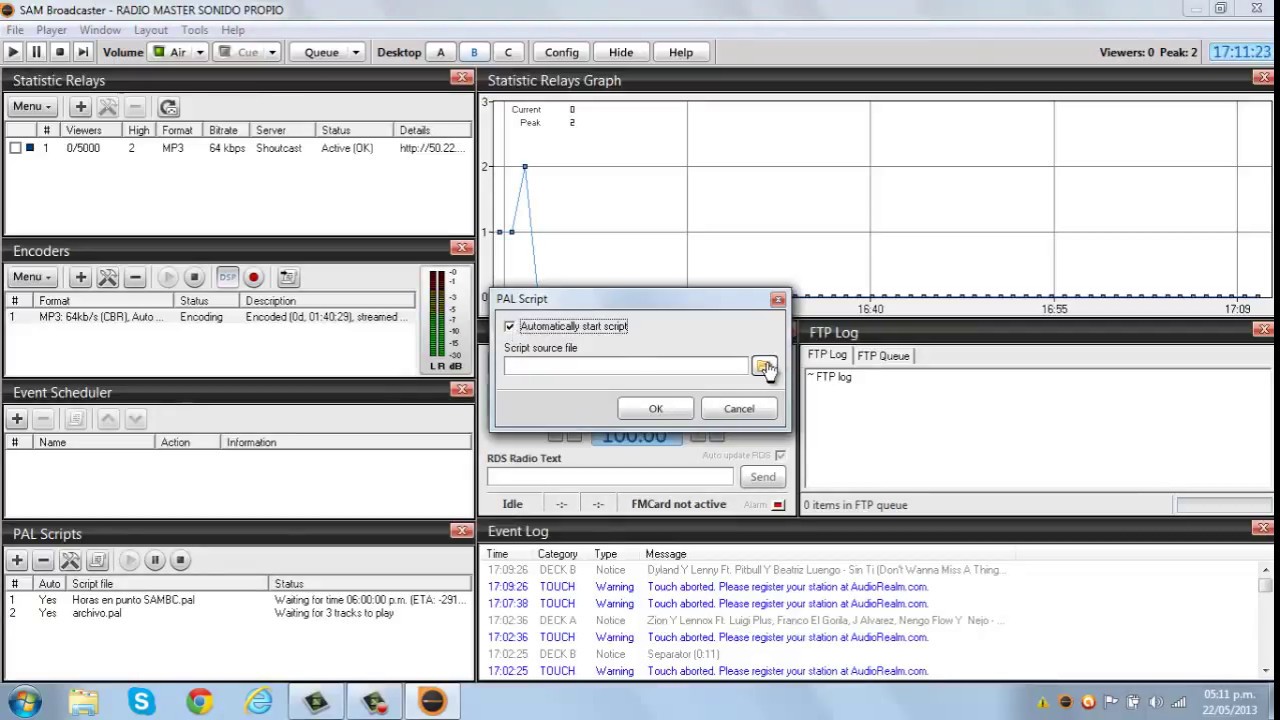Switch to Desktop A
This screenshot has width=1280, height=720.
[440, 52]
